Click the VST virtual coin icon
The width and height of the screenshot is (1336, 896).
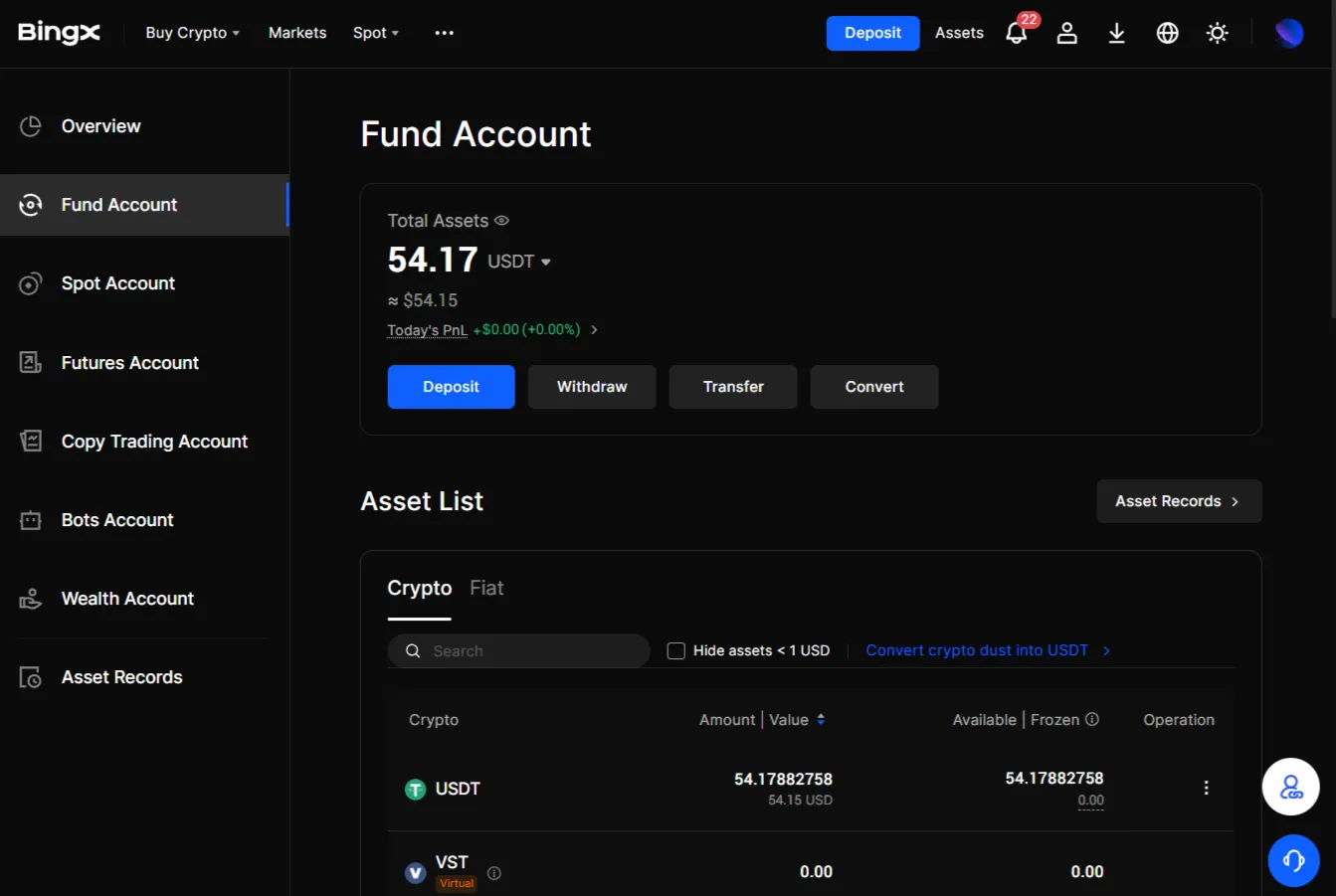click(415, 872)
